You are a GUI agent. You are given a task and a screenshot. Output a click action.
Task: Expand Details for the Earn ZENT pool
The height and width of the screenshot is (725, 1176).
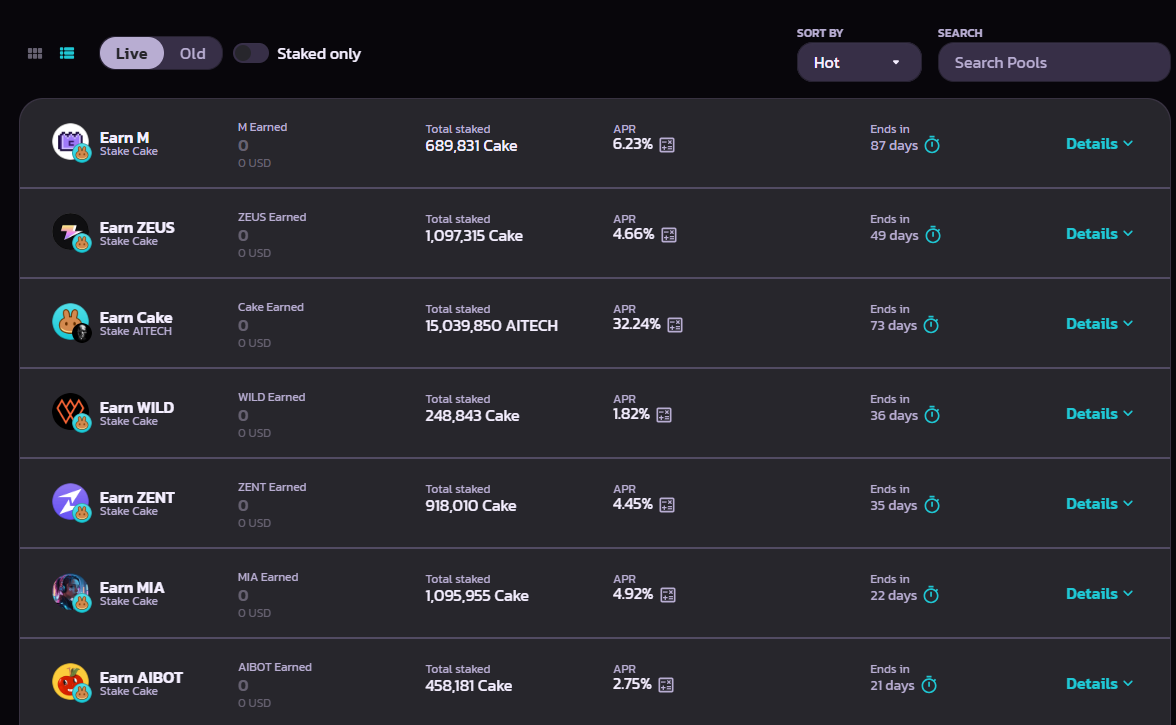pos(1100,503)
